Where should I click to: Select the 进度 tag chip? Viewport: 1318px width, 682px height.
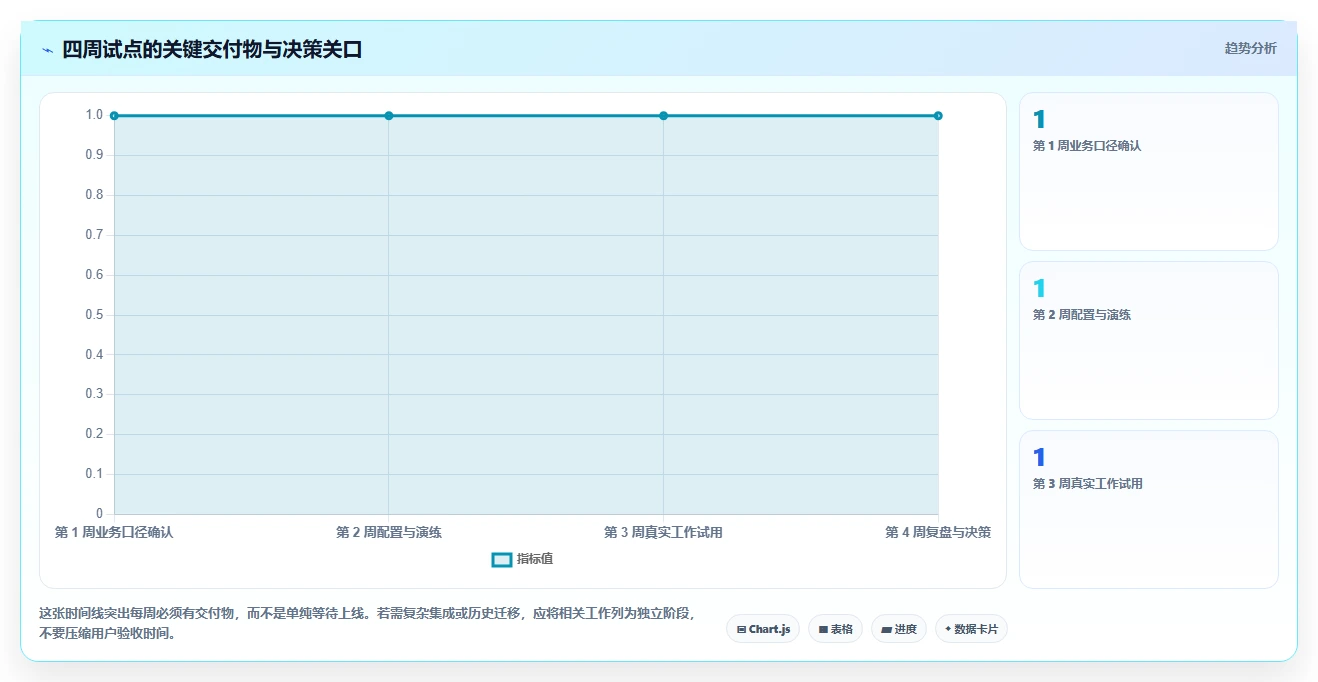pyautogui.click(x=899, y=629)
